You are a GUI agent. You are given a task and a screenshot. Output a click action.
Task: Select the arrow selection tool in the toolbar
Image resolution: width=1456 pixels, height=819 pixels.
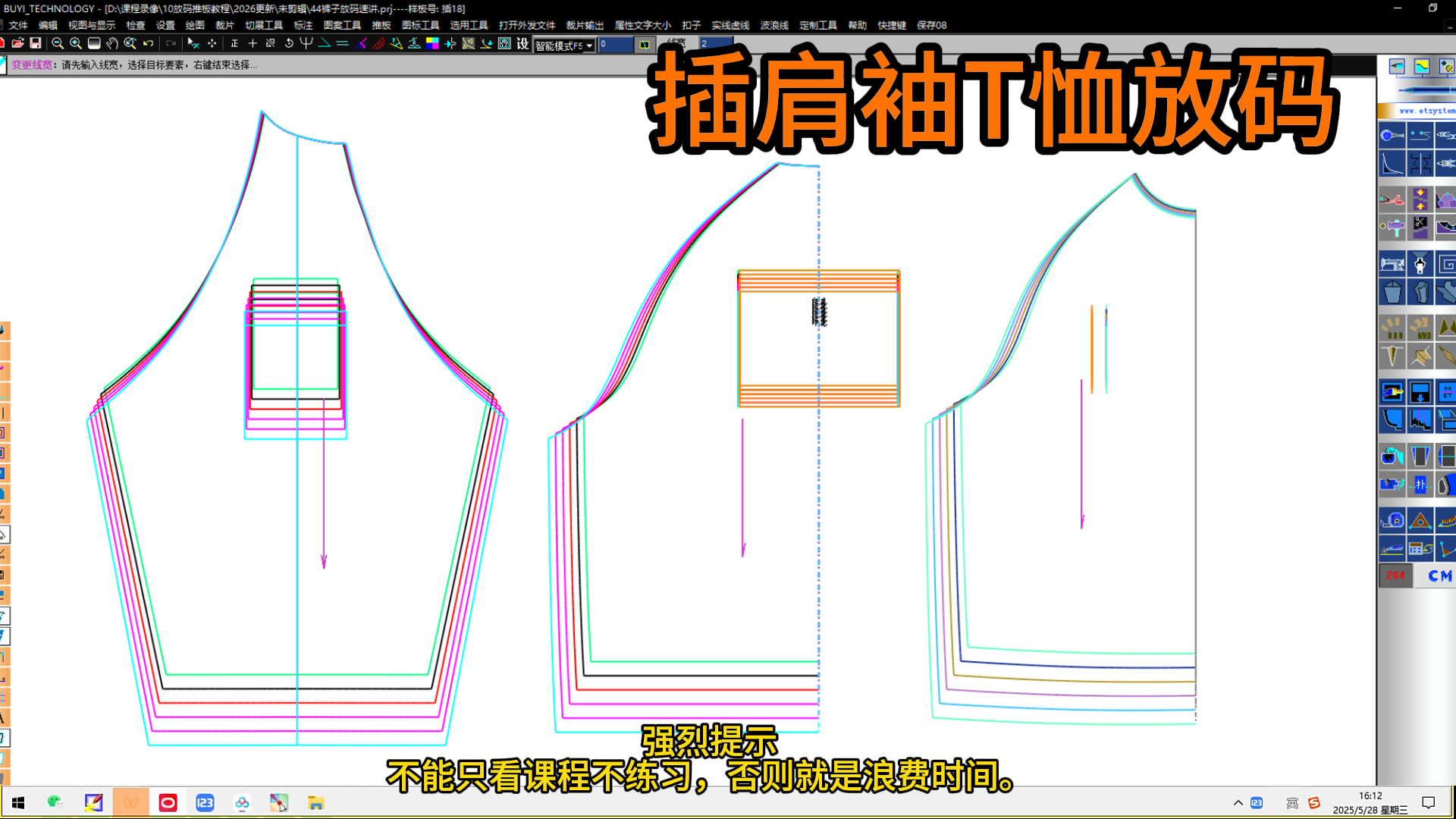coord(193,43)
